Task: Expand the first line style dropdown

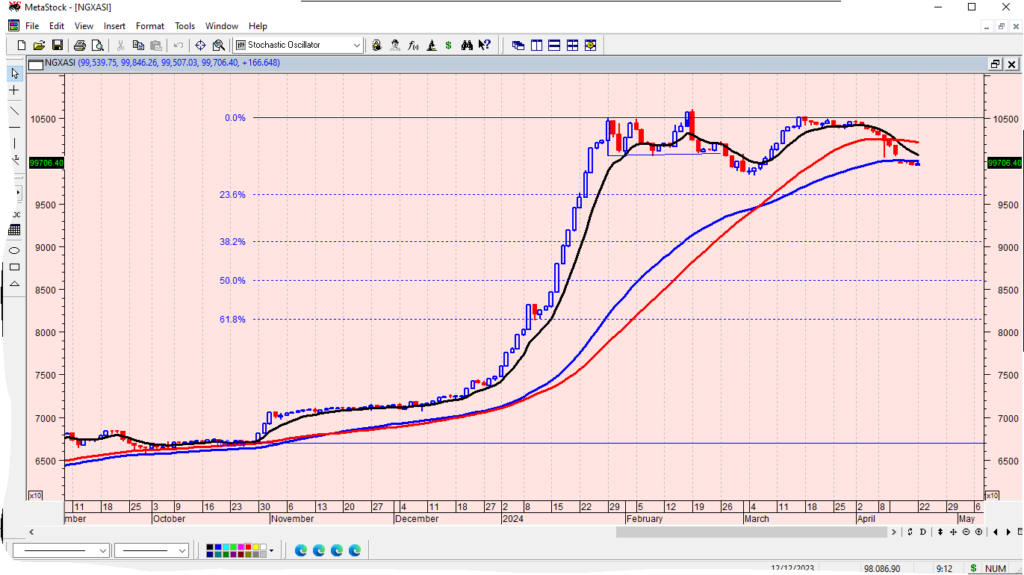Action: point(103,550)
